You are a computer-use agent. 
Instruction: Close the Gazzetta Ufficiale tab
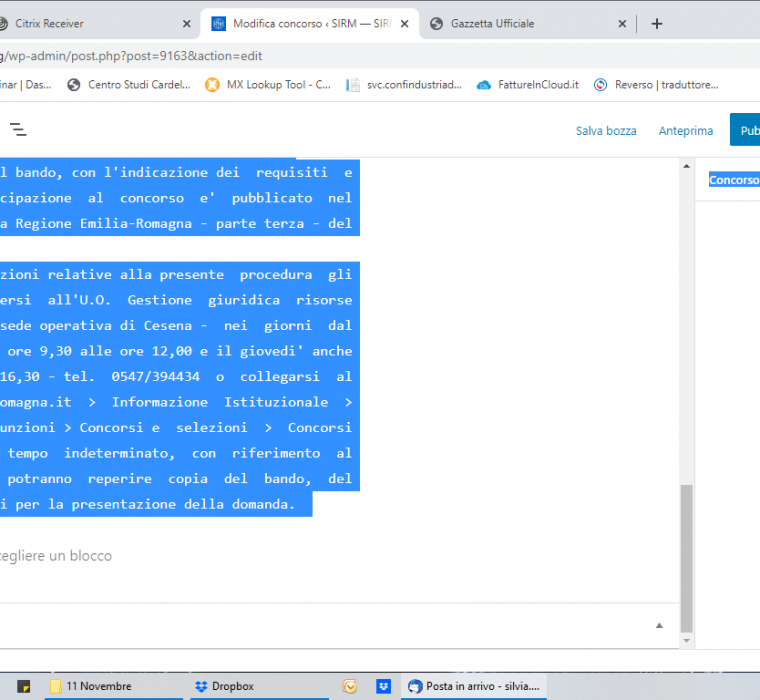pyautogui.click(x=622, y=24)
